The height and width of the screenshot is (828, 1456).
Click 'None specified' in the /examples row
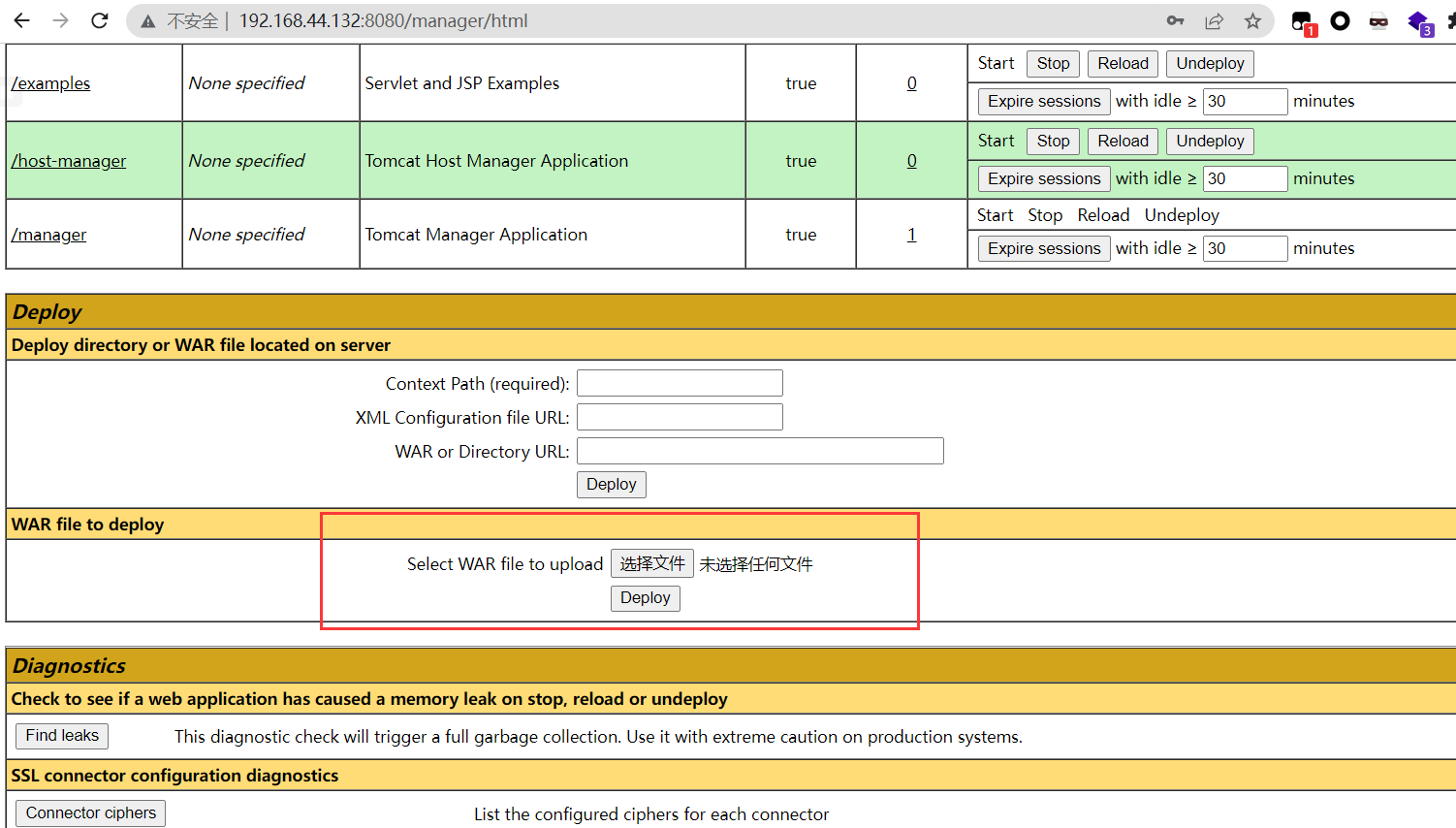(x=246, y=83)
